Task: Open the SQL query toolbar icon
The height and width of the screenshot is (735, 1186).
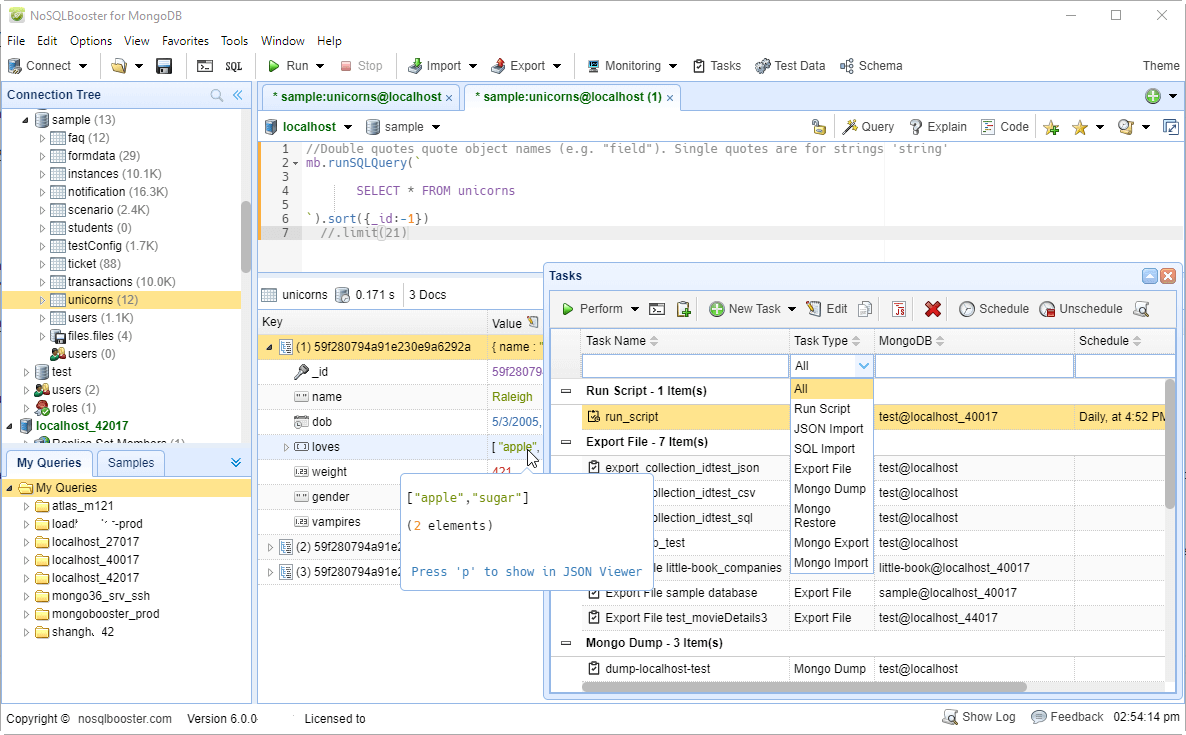Action: (233, 66)
